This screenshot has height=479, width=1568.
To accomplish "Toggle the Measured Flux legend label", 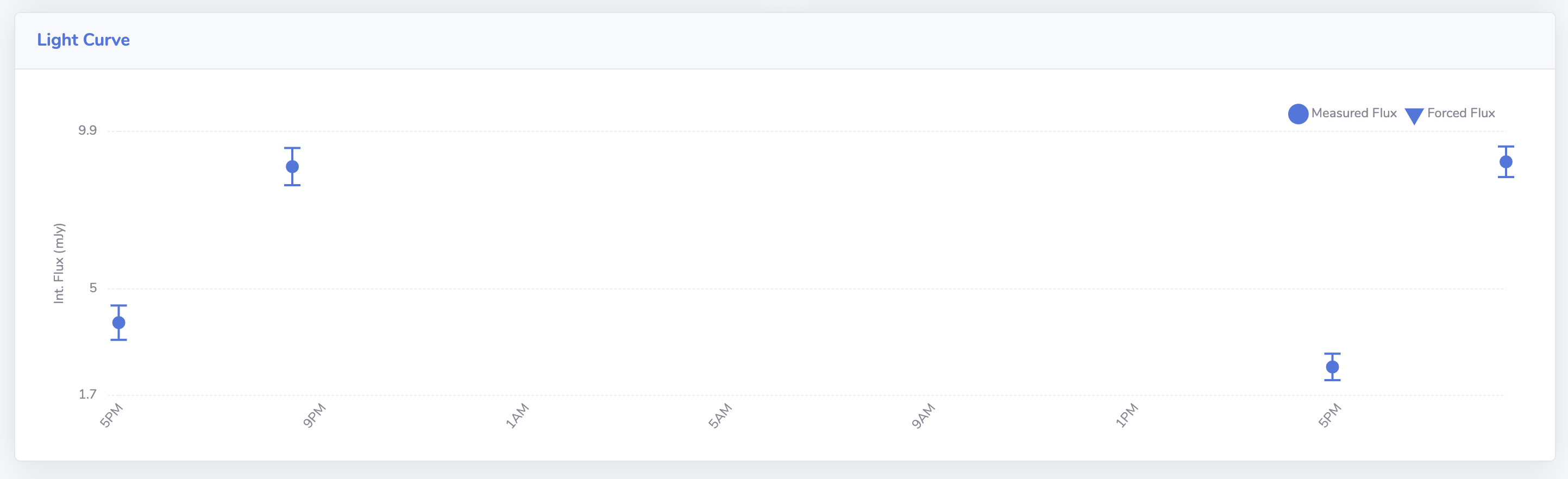I will click(1354, 113).
